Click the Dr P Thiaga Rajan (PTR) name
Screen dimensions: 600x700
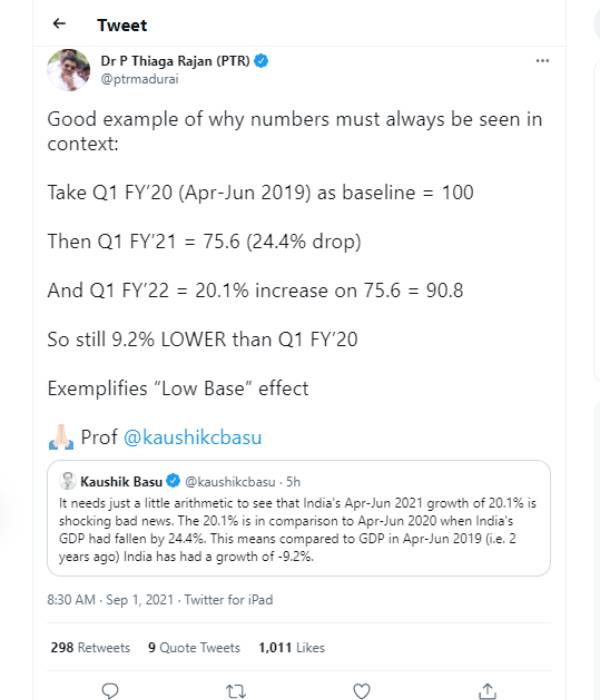pos(175,61)
